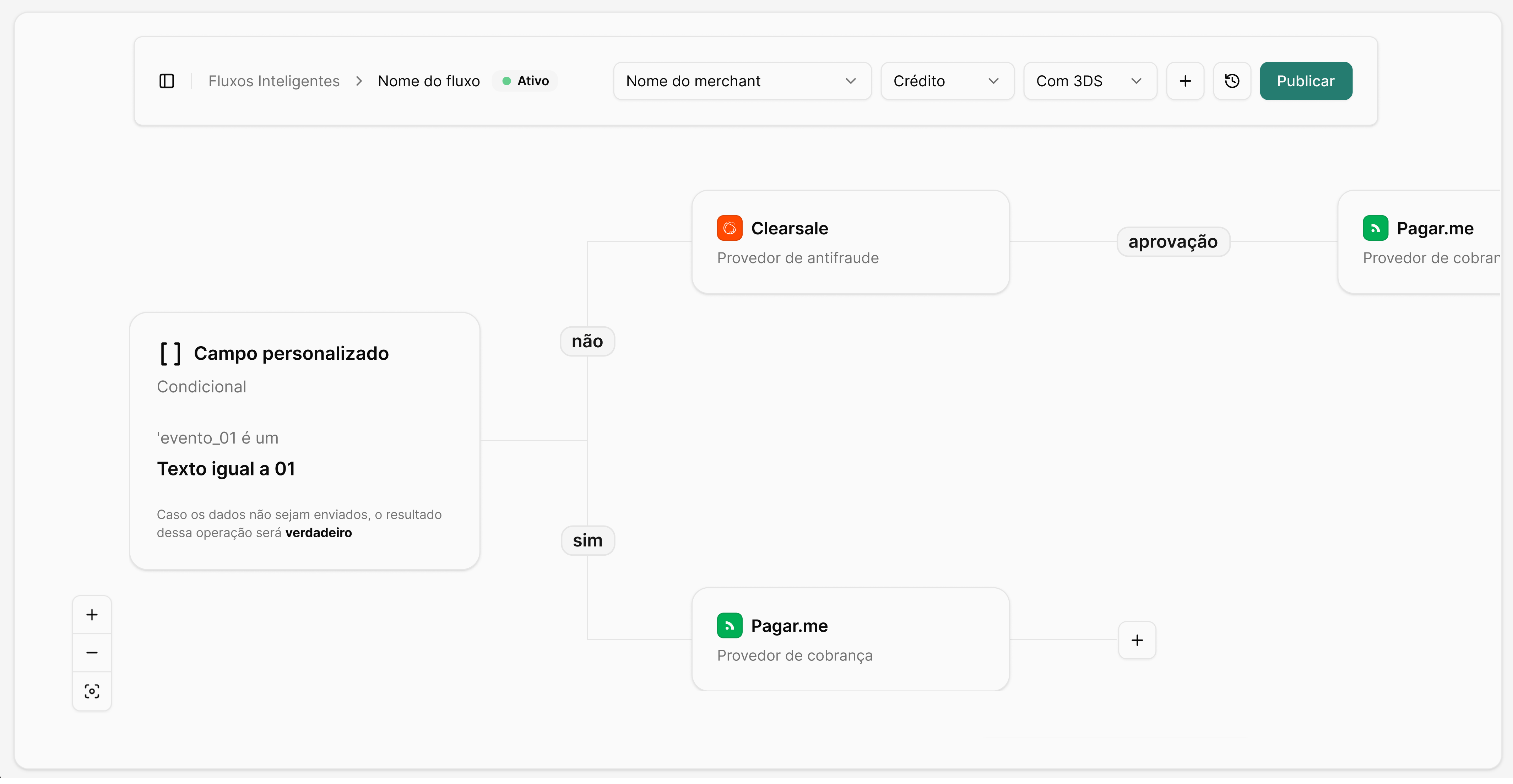Toggle the sidebar panel icon

(167, 81)
